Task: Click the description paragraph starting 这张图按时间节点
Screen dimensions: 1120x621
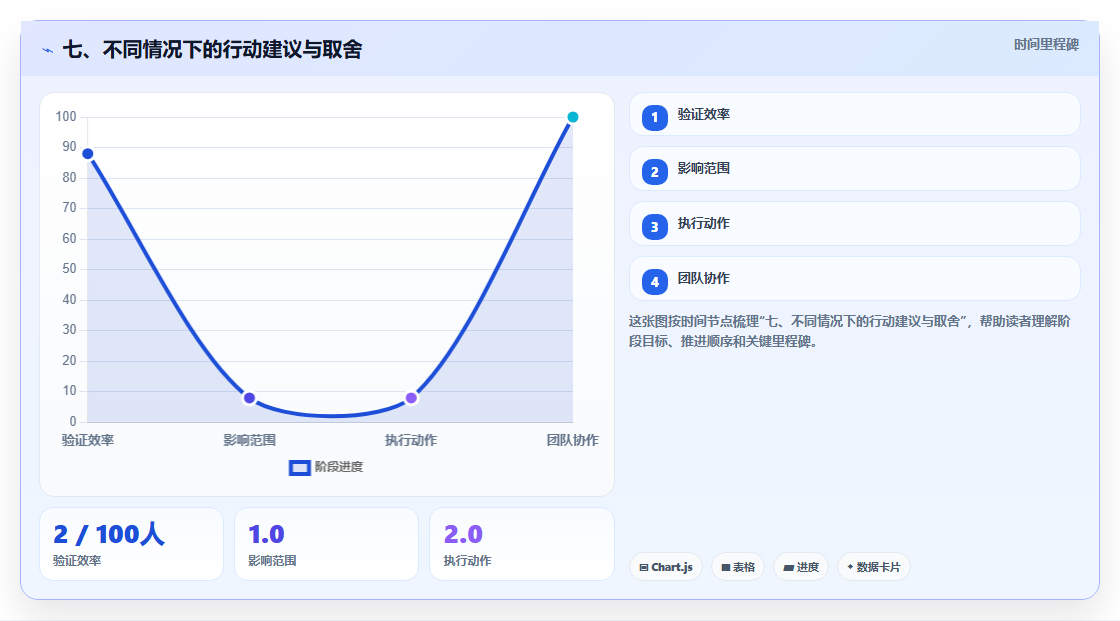Action: coord(849,331)
